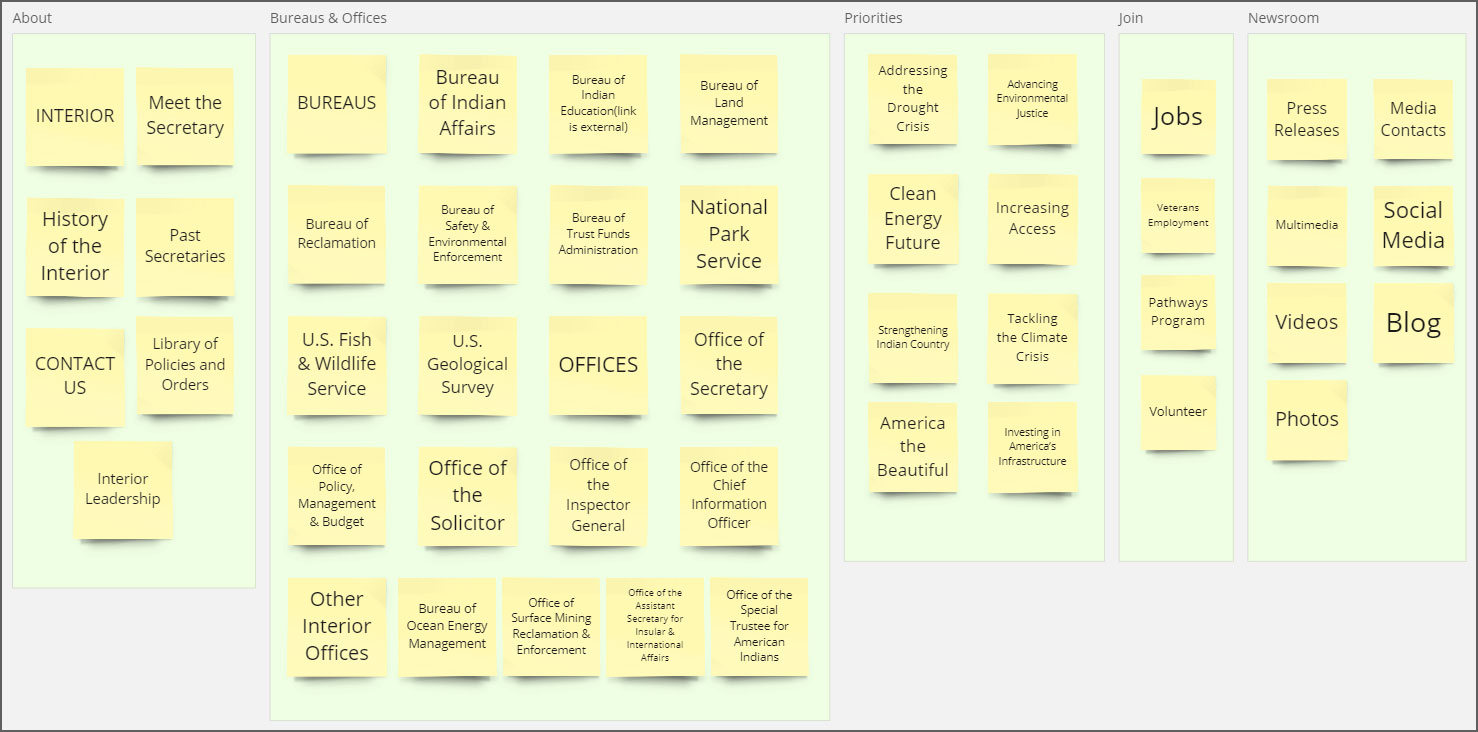
Task: Click Library of Policies and Orders note
Action: [185, 365]
